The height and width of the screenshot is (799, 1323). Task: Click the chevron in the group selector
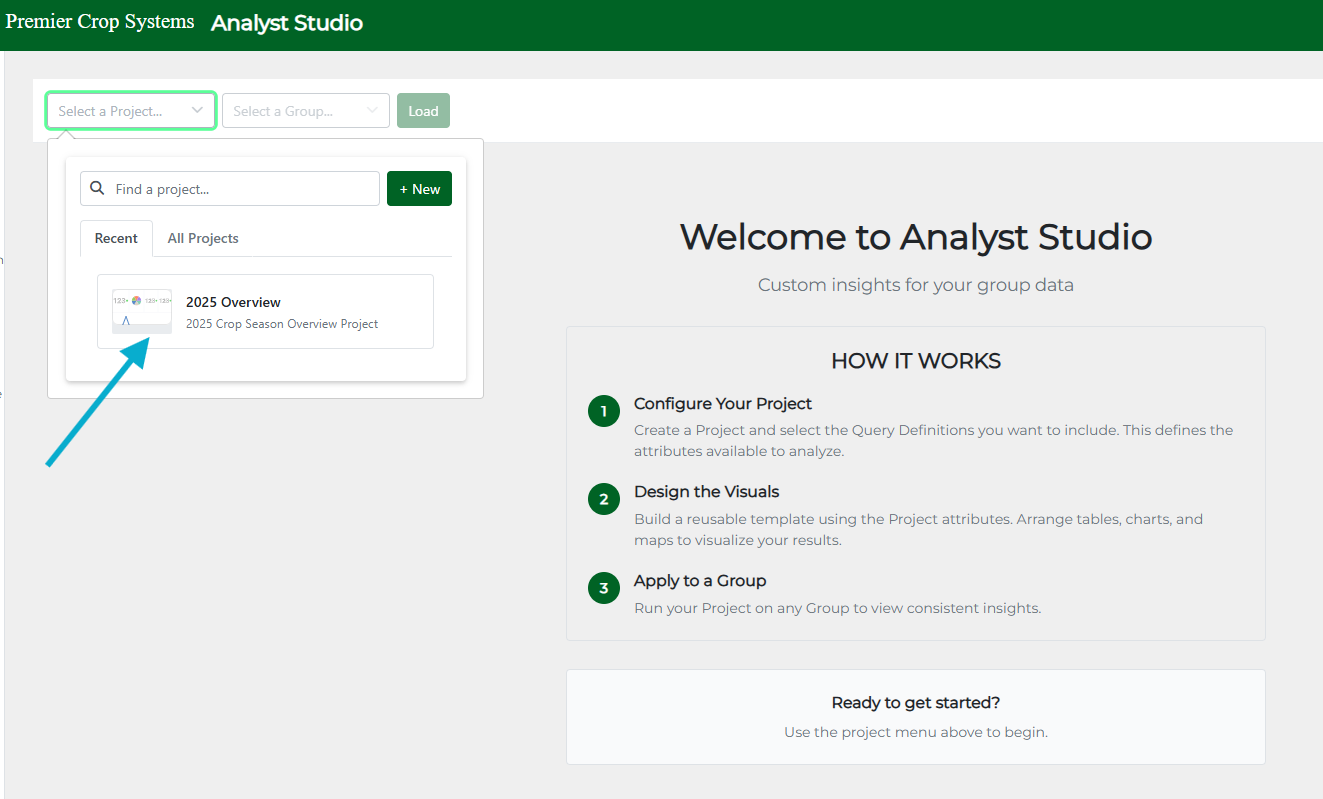(x=372, y=111)
